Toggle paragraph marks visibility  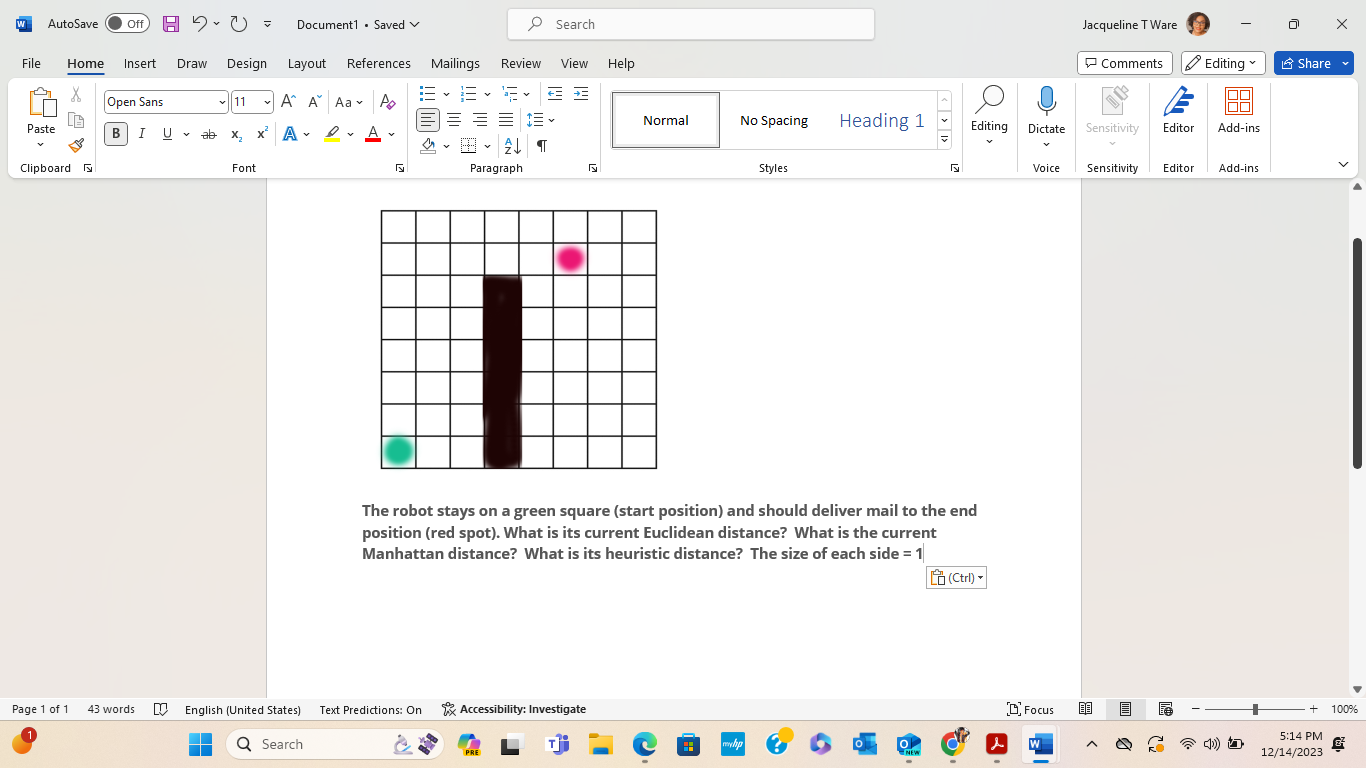541,145
